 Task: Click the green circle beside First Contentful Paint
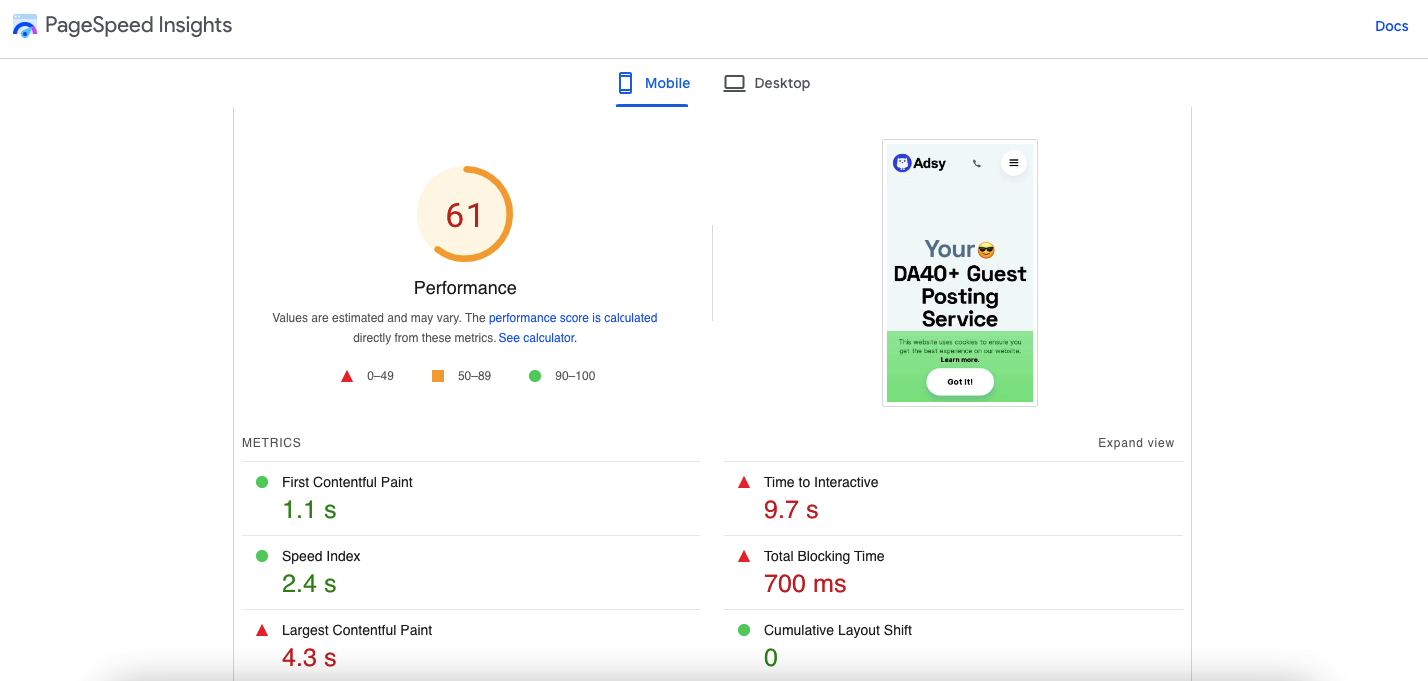click(262, 482)
